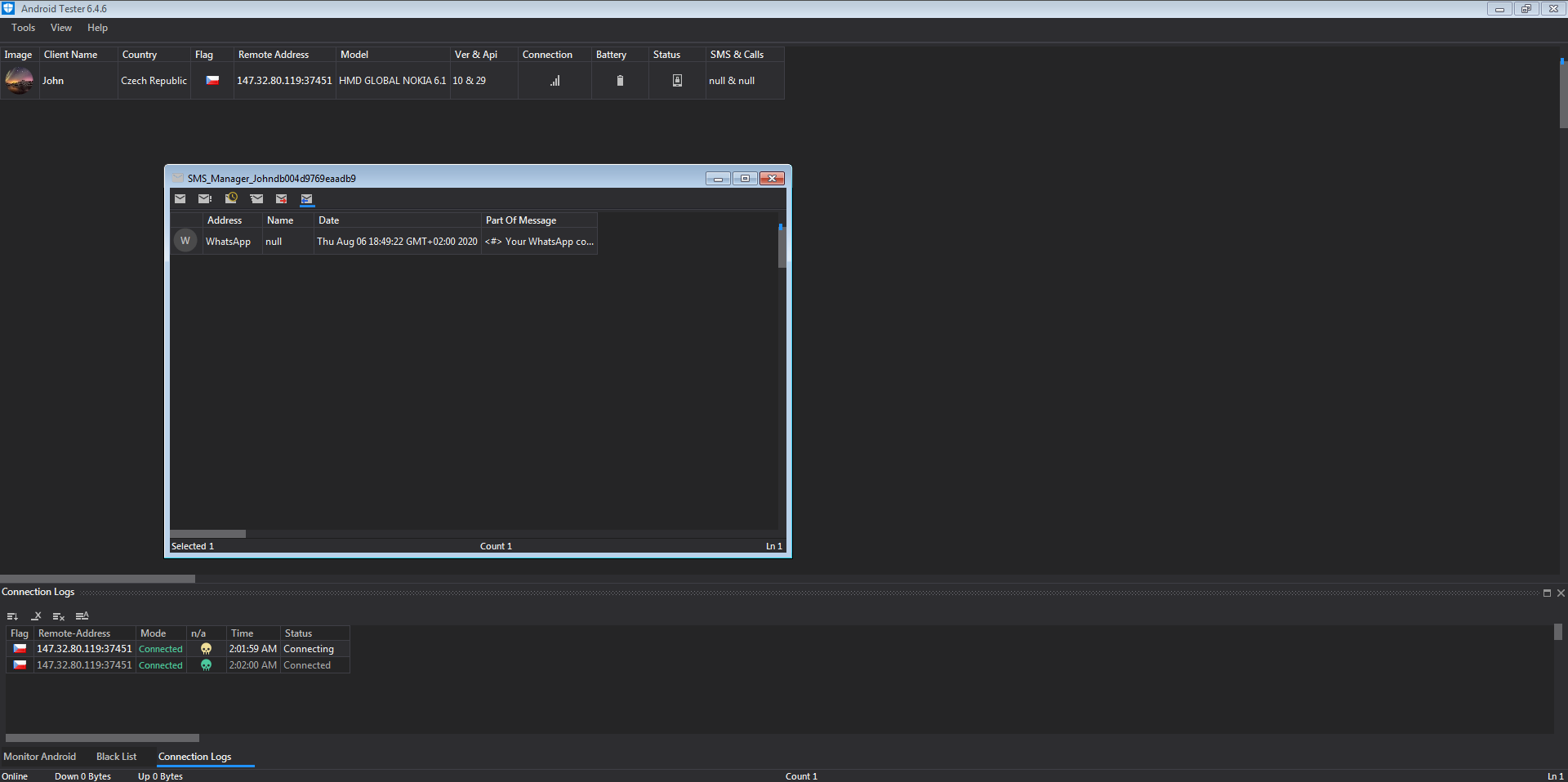Click the Czech flag in 2:01:59 AM log row

20,649
